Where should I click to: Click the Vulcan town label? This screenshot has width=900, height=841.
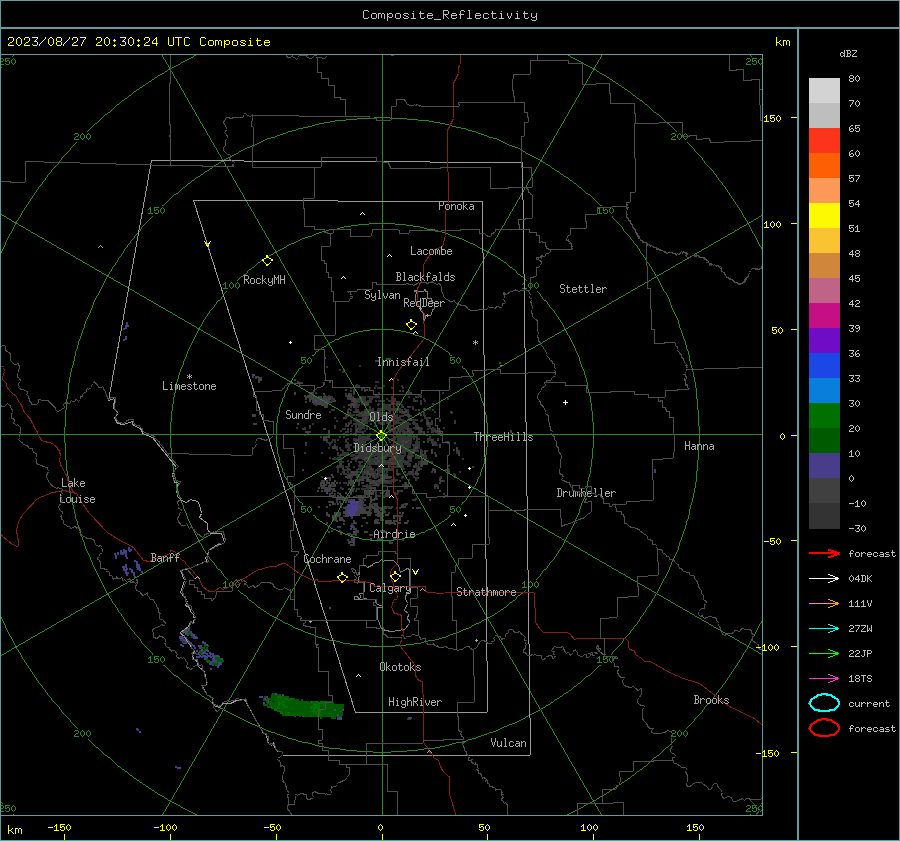[x=508, y=743]
